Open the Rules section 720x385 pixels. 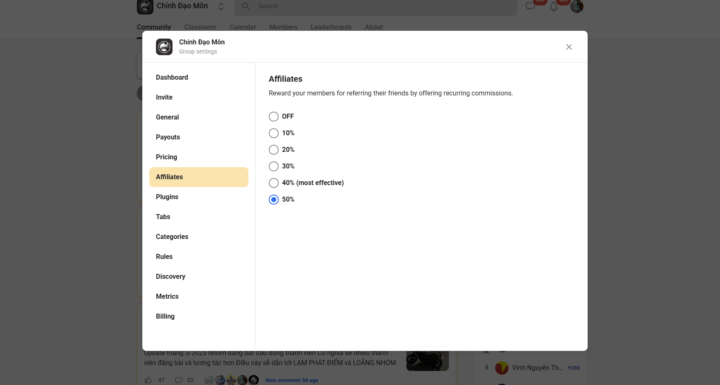pyautogui.click(x=198, y=257)
